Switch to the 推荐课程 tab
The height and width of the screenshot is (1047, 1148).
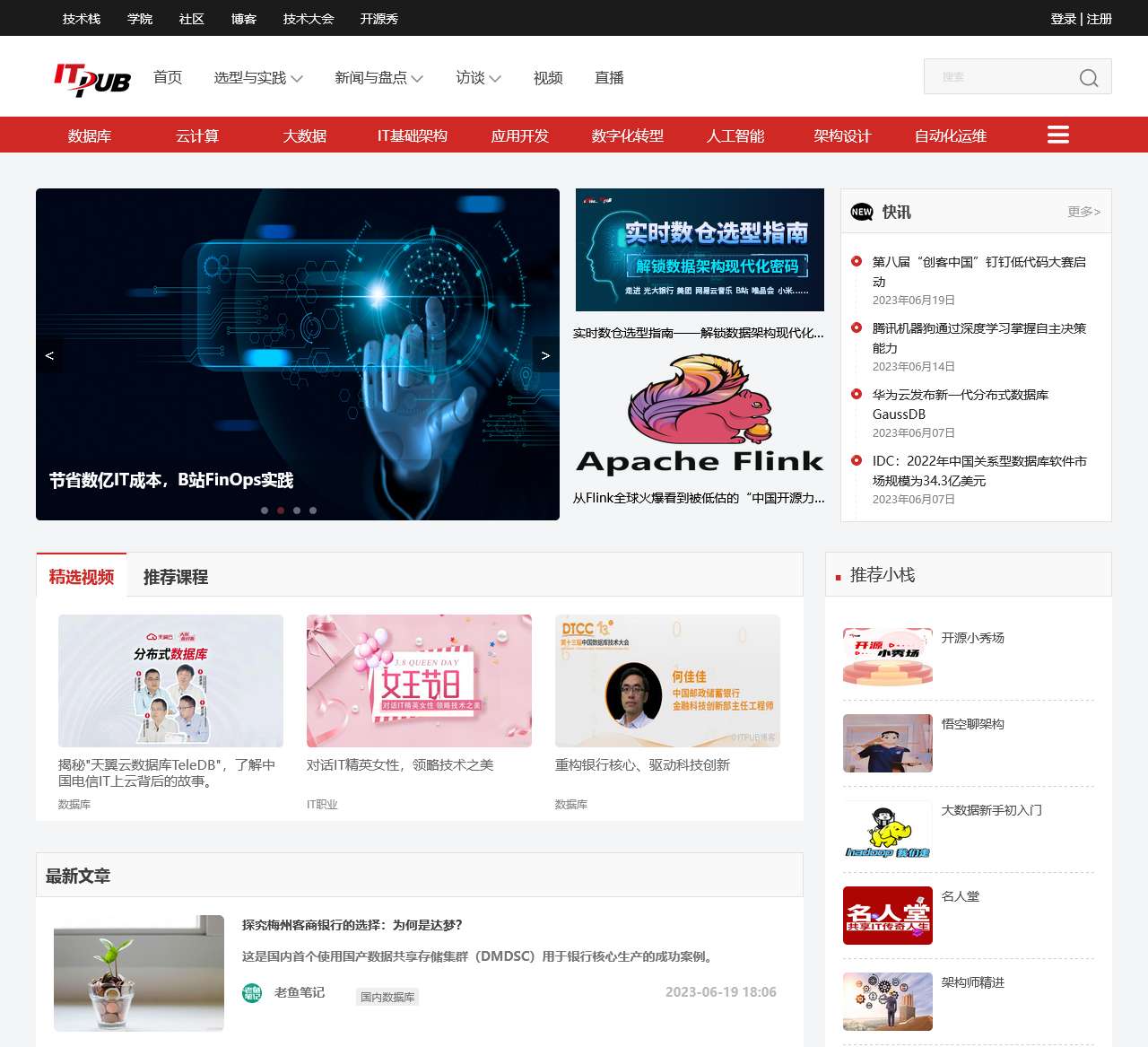(176, 576)
